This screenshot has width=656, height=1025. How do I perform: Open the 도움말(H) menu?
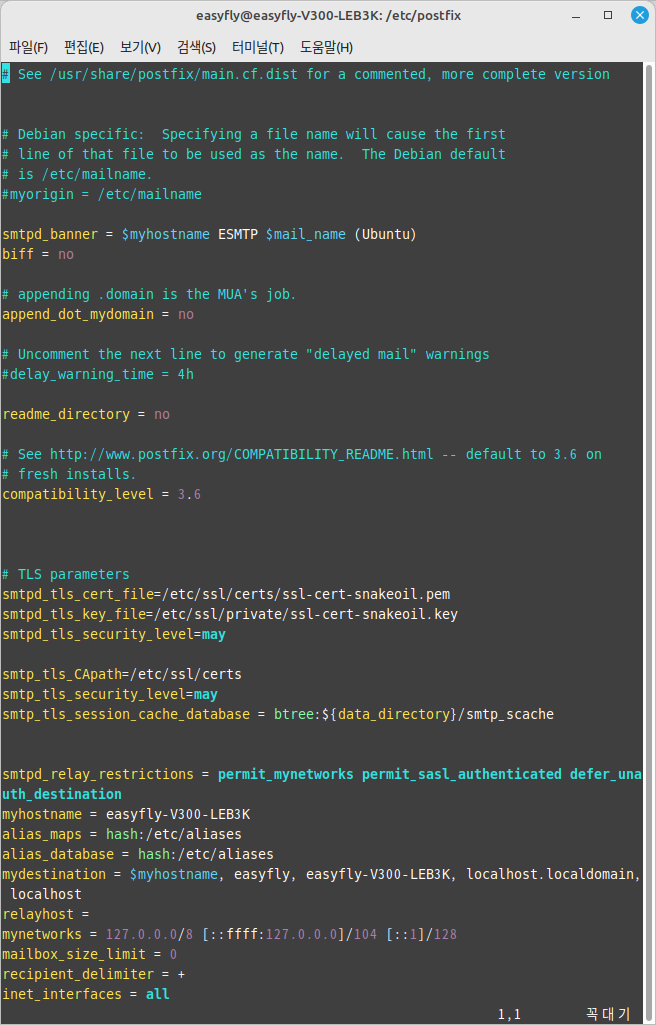coord(326,47)
